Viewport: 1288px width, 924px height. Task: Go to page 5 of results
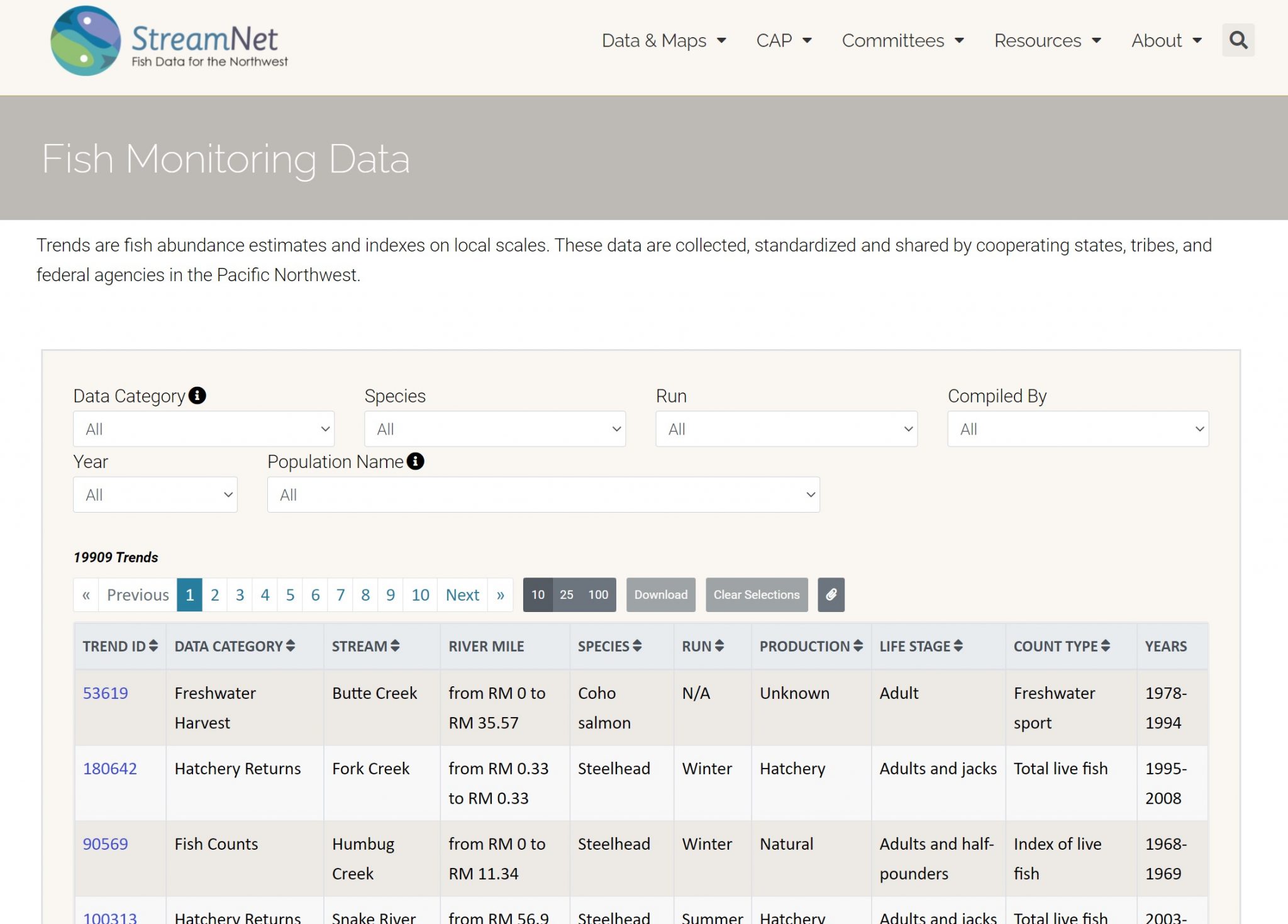tap(290, 594)
